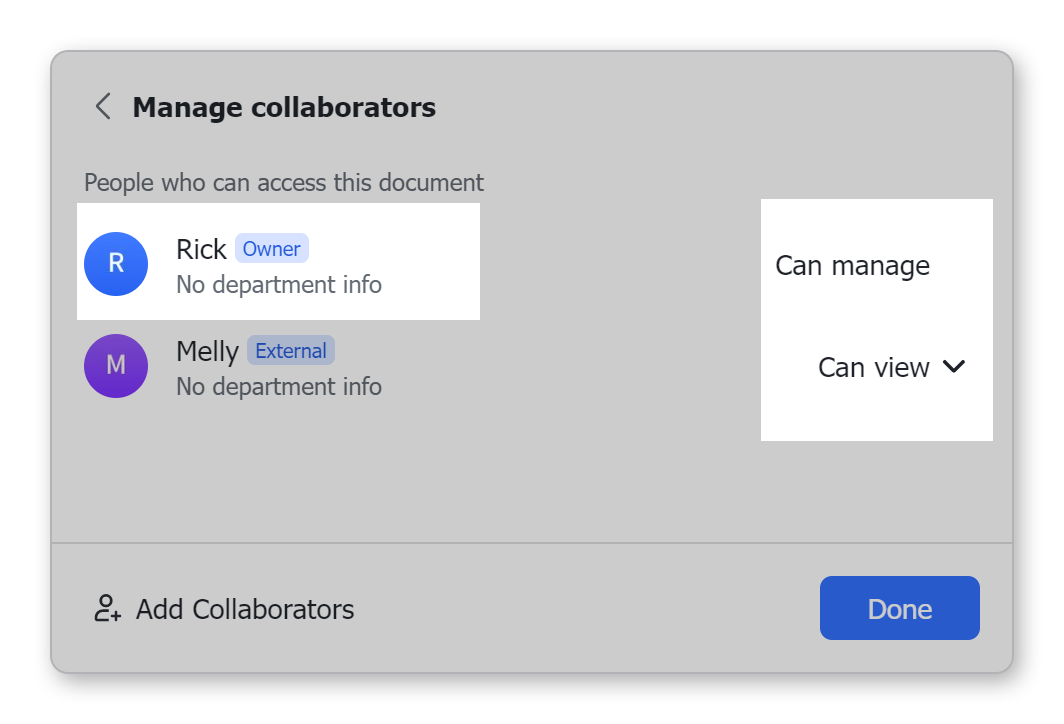This screenshot has width=1064, height=724.
Task: Click Rick's Can manage permission label
Action: (852, 266)
